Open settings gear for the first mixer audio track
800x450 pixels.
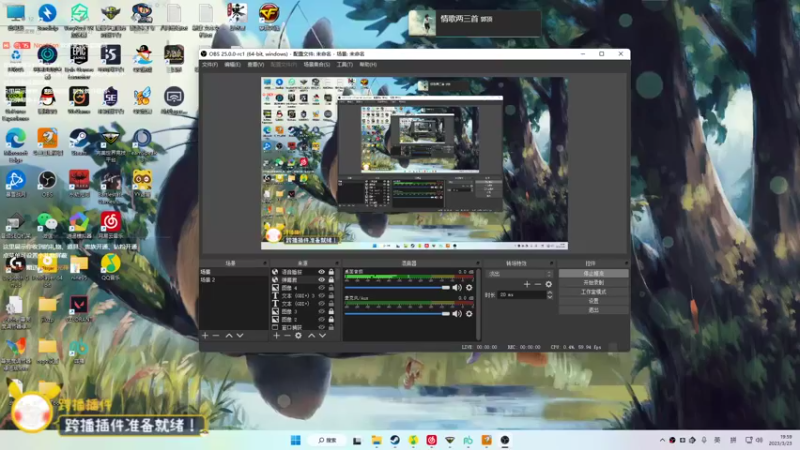[x=469, y=288]
